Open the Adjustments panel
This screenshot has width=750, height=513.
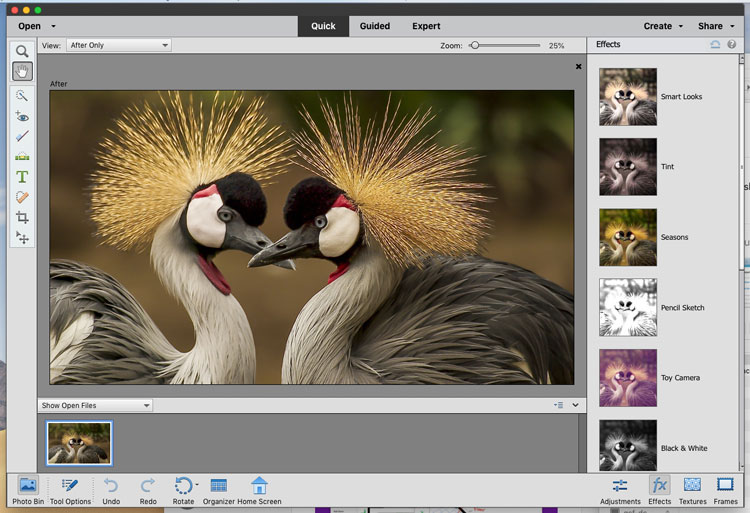pyautogui.click(x=620, y=491)
